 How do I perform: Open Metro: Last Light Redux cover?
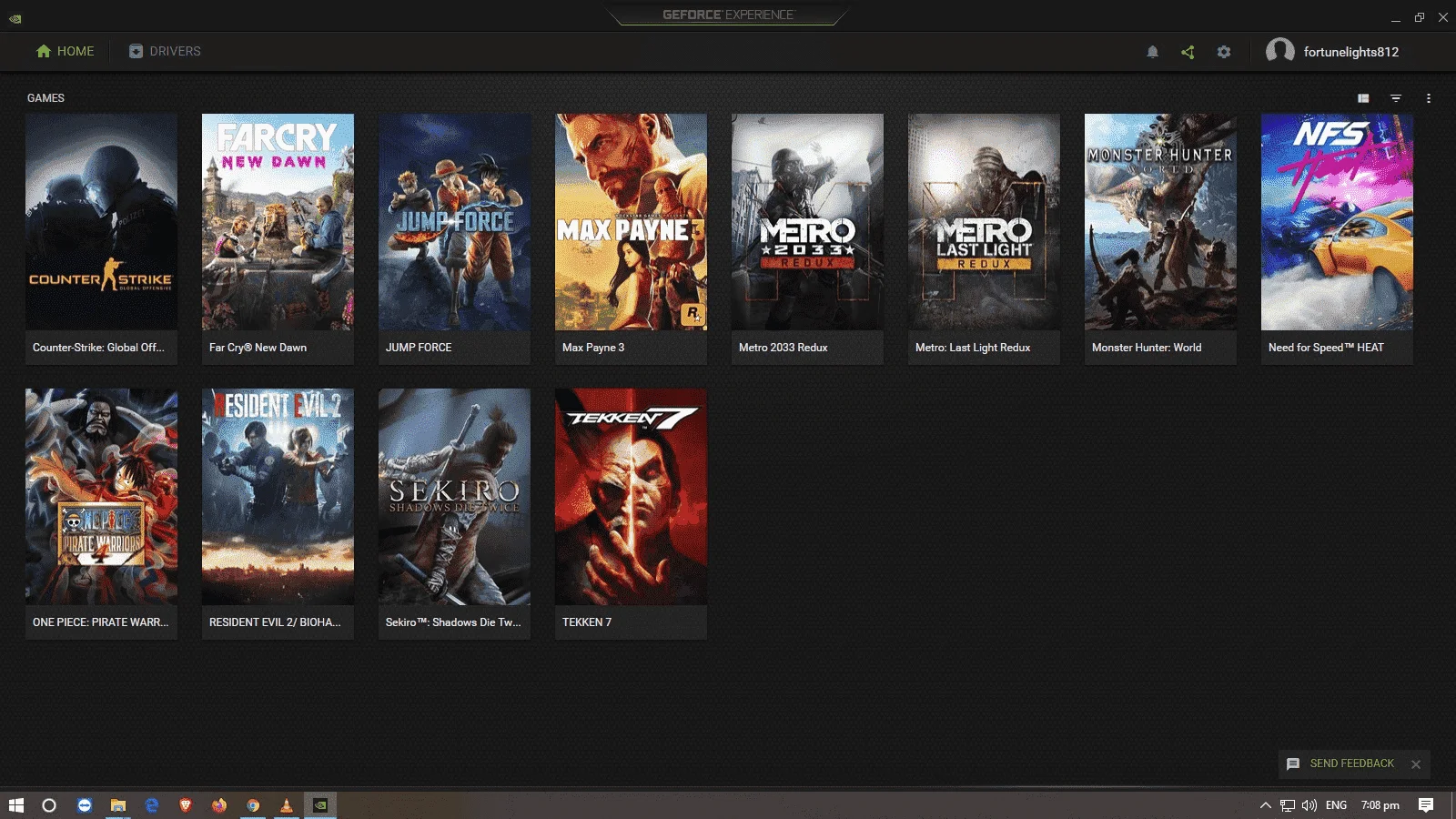(984, 221)
